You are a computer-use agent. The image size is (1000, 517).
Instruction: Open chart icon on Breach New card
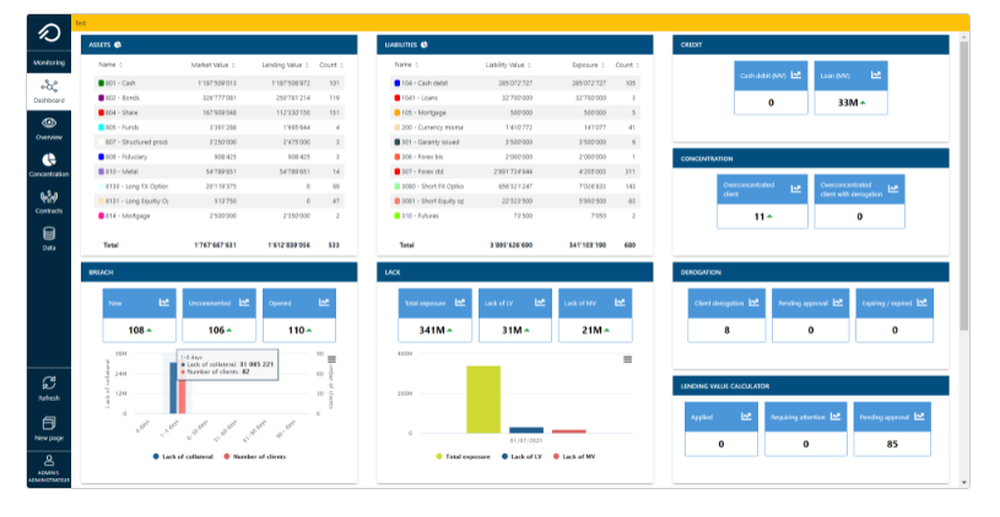pyautogui.click(x=164, y=303)
